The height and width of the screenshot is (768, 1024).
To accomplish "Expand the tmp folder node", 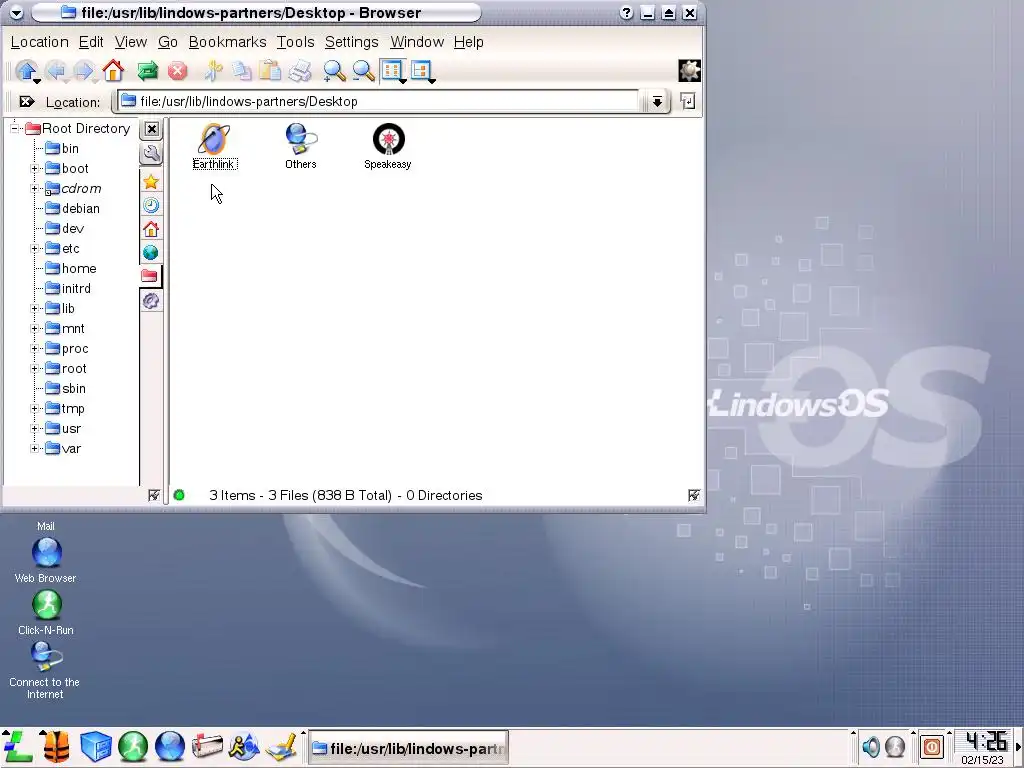I will [x=35, y=409].
